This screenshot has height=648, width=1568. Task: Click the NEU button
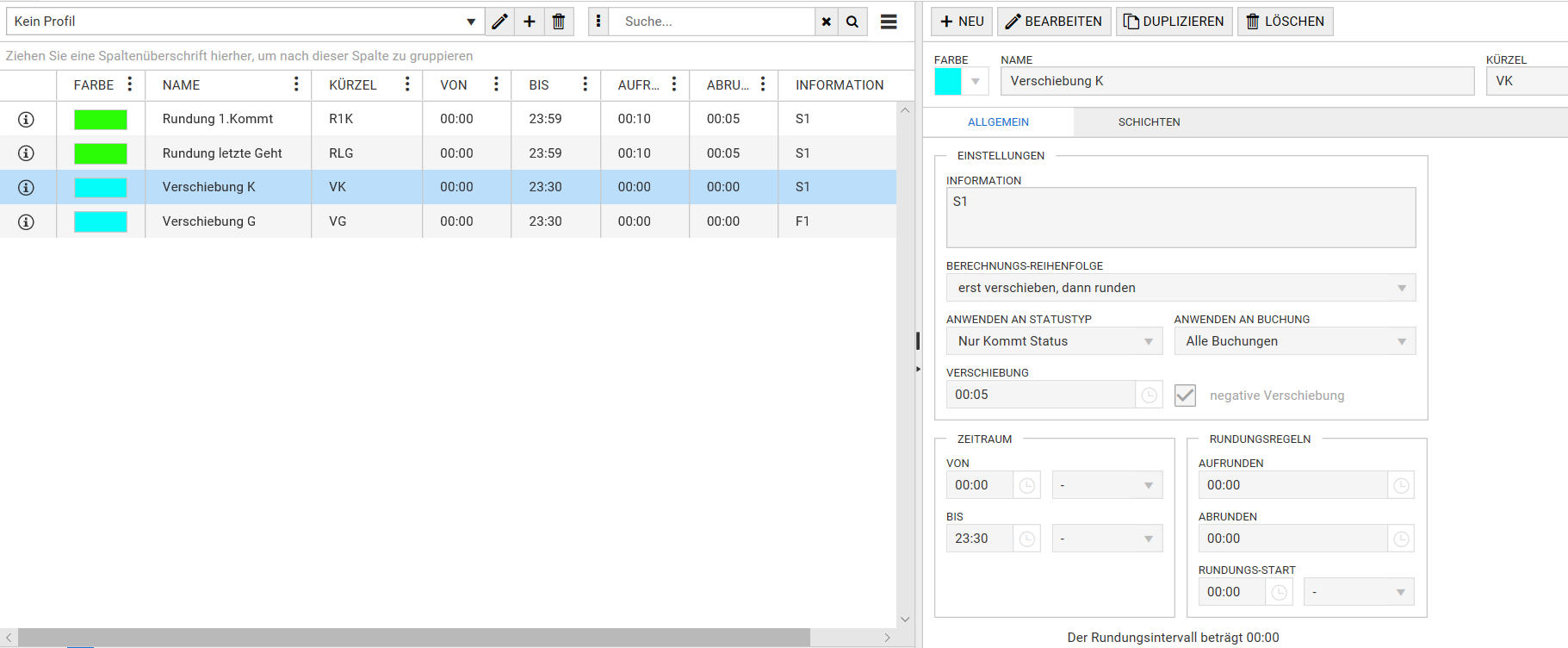[962, 22]
